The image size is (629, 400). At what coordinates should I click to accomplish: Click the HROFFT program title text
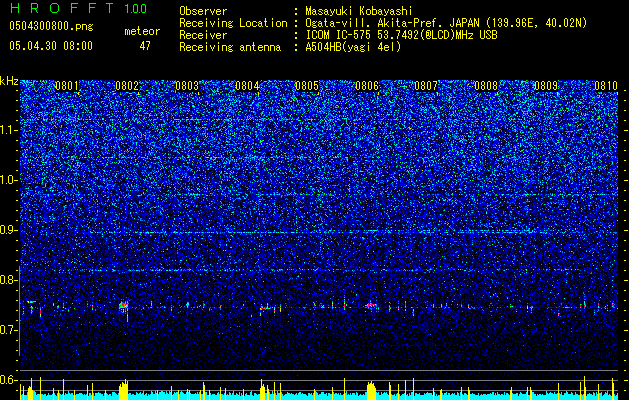point(62,8)
